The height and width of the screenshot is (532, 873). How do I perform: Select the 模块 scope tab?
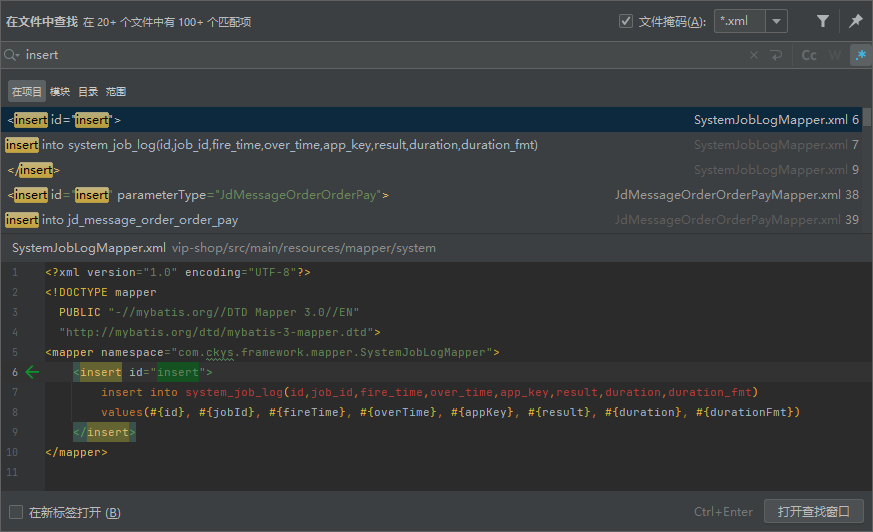[x=60, y=92]
